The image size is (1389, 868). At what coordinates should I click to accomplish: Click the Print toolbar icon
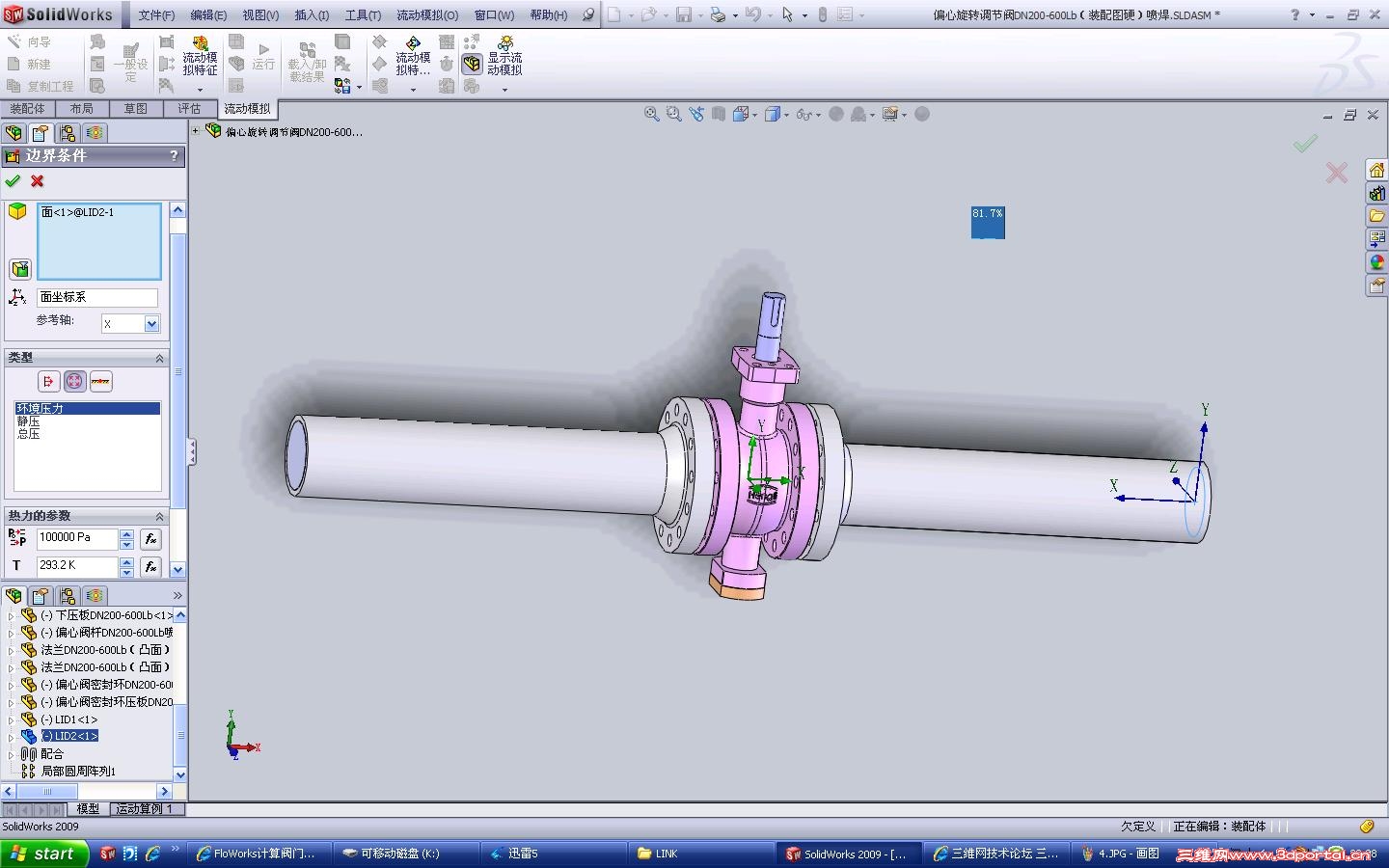tap(717, 14)
